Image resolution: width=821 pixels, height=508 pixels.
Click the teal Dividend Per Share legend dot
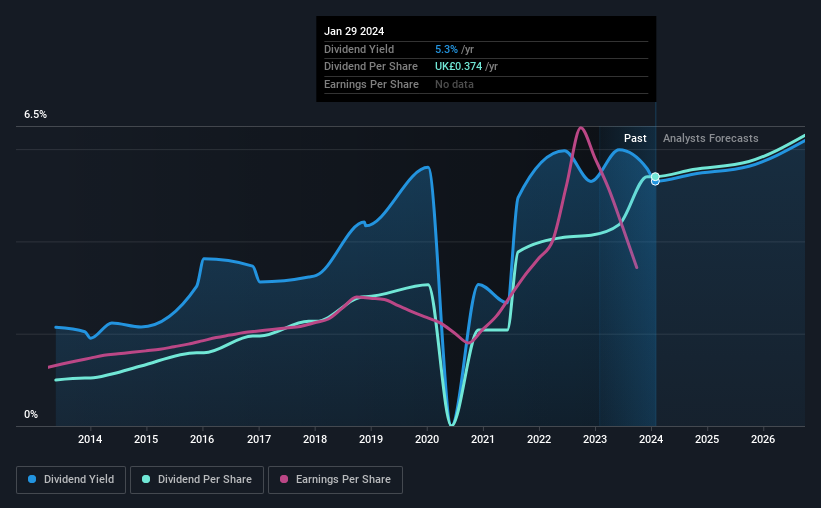point(146,479)
